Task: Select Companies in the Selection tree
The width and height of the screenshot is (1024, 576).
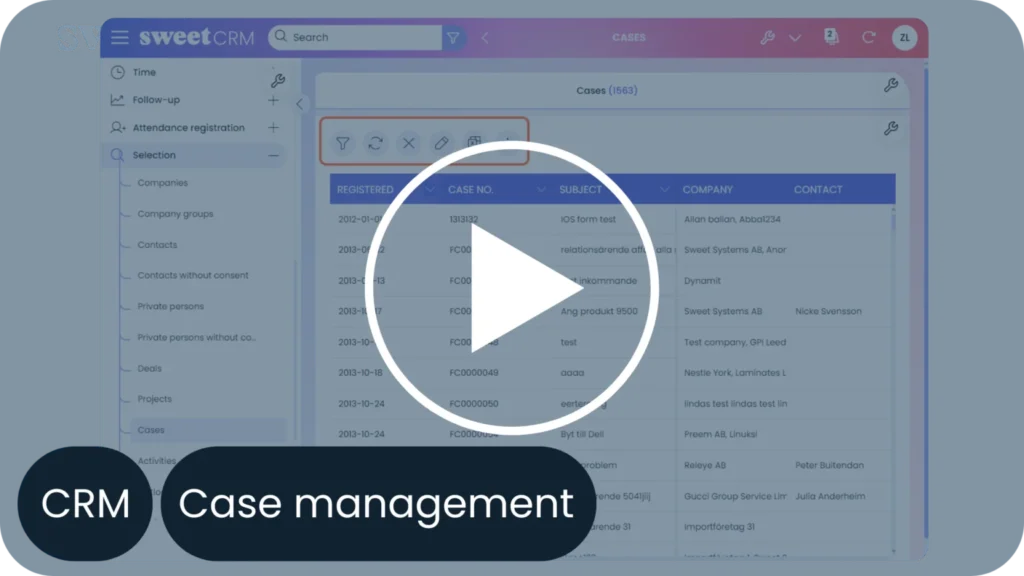Action: [163, 183]
